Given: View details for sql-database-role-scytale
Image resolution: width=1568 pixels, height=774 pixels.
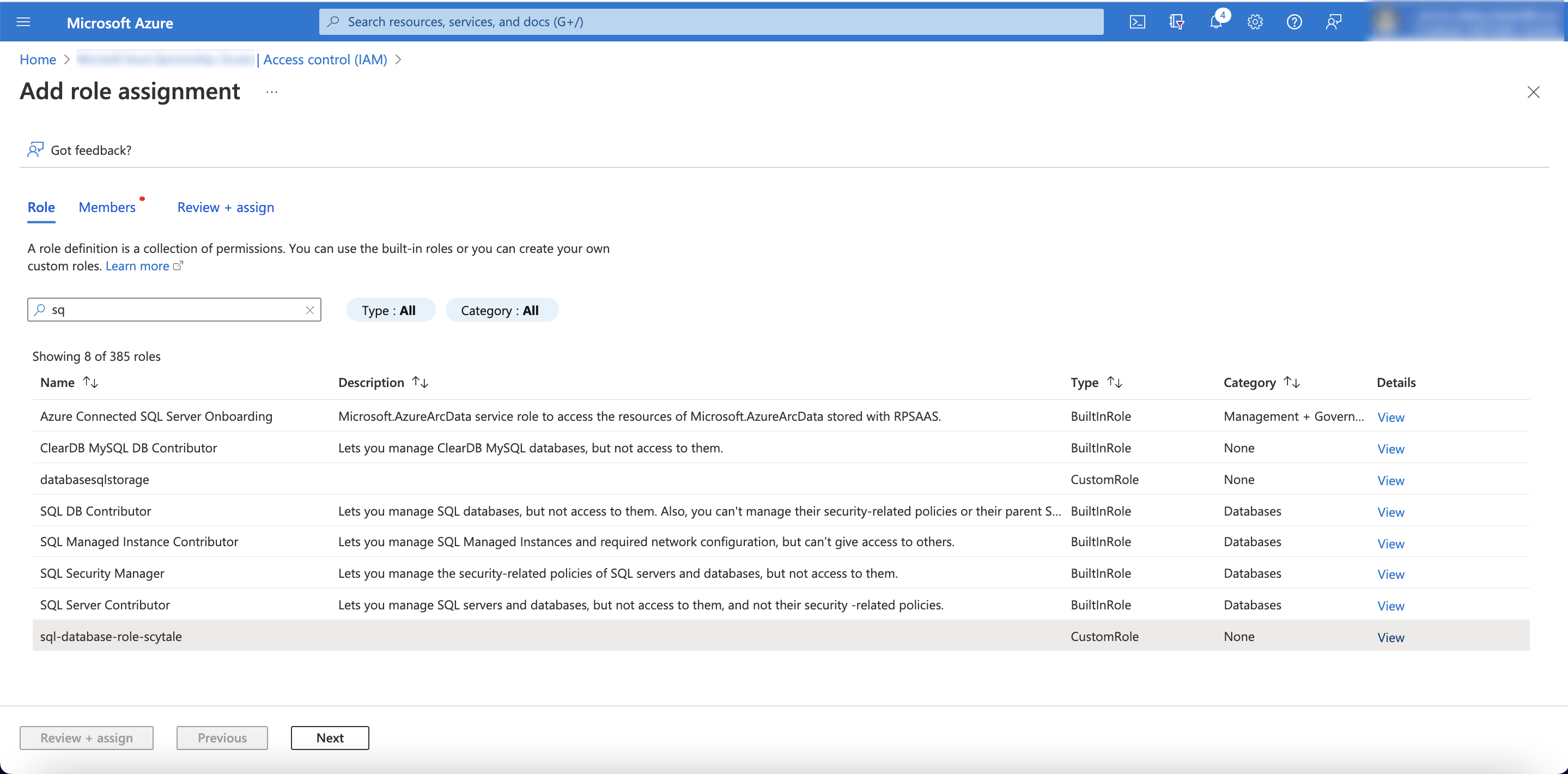Looking at the screenshot, I should [x=1391, y=638].
